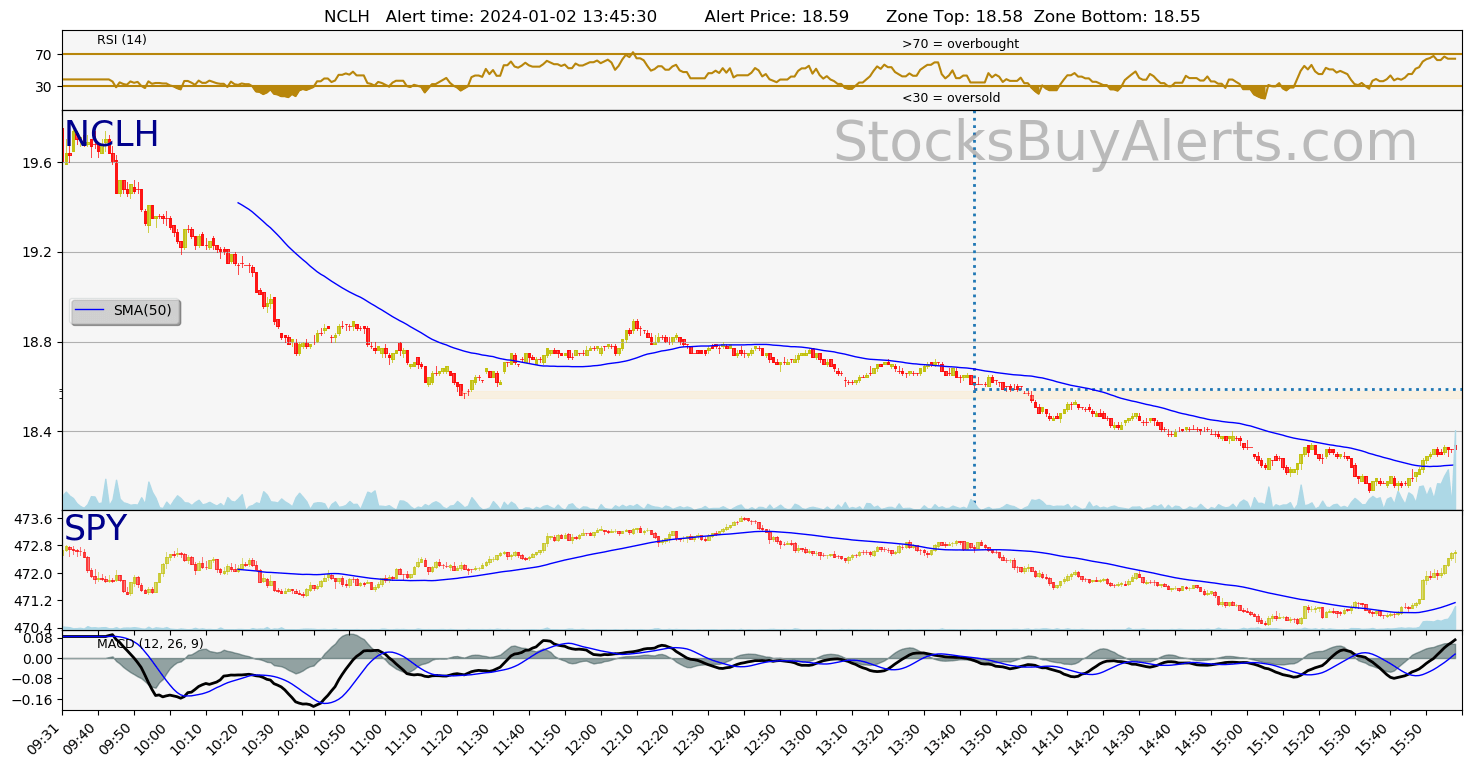This screenshot has width=1477, height=768.
Task: Click the MACD 0.08 axis label
Action: (38, 638)
